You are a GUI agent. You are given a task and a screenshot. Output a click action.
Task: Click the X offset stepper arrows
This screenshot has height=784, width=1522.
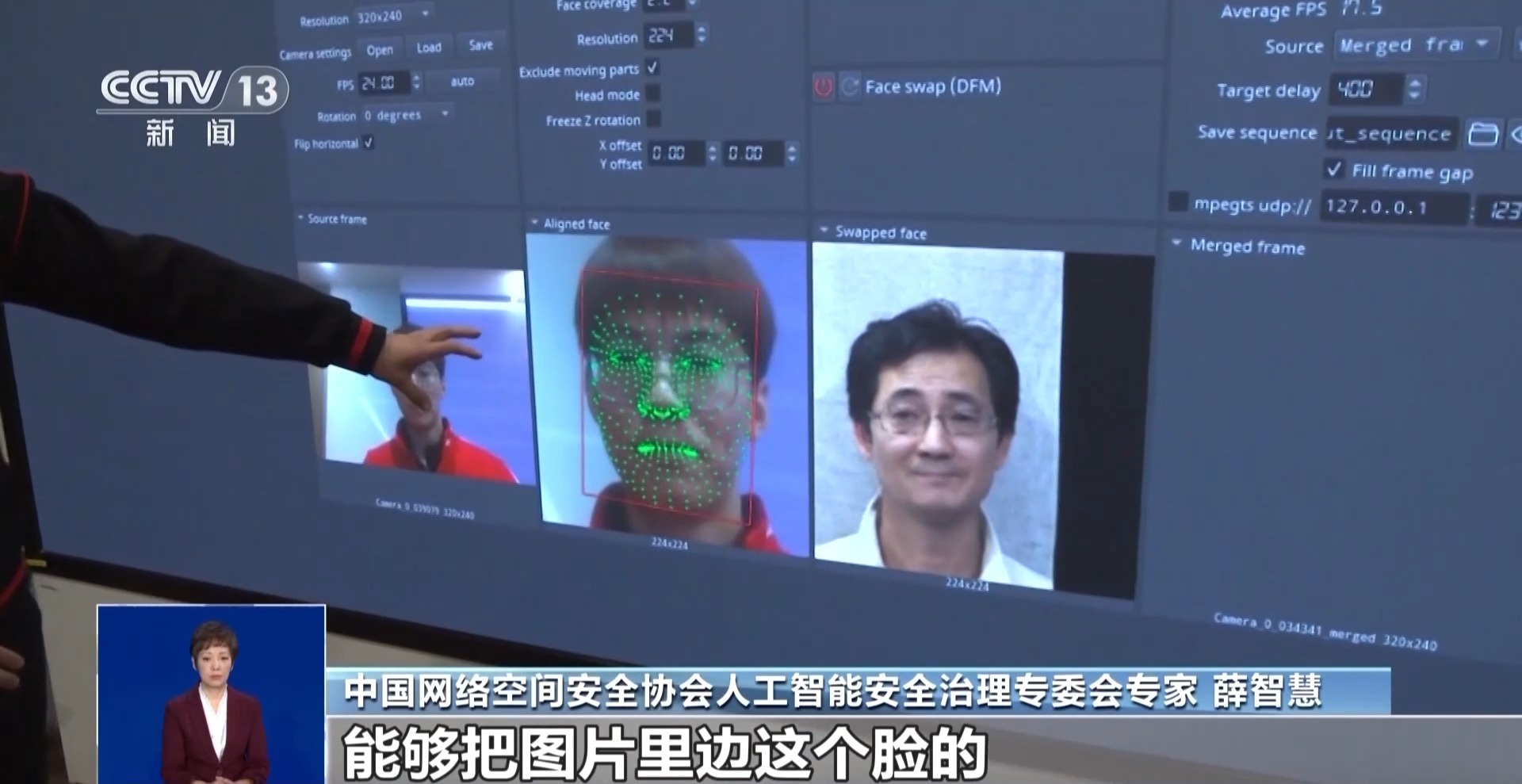(712, 153)
